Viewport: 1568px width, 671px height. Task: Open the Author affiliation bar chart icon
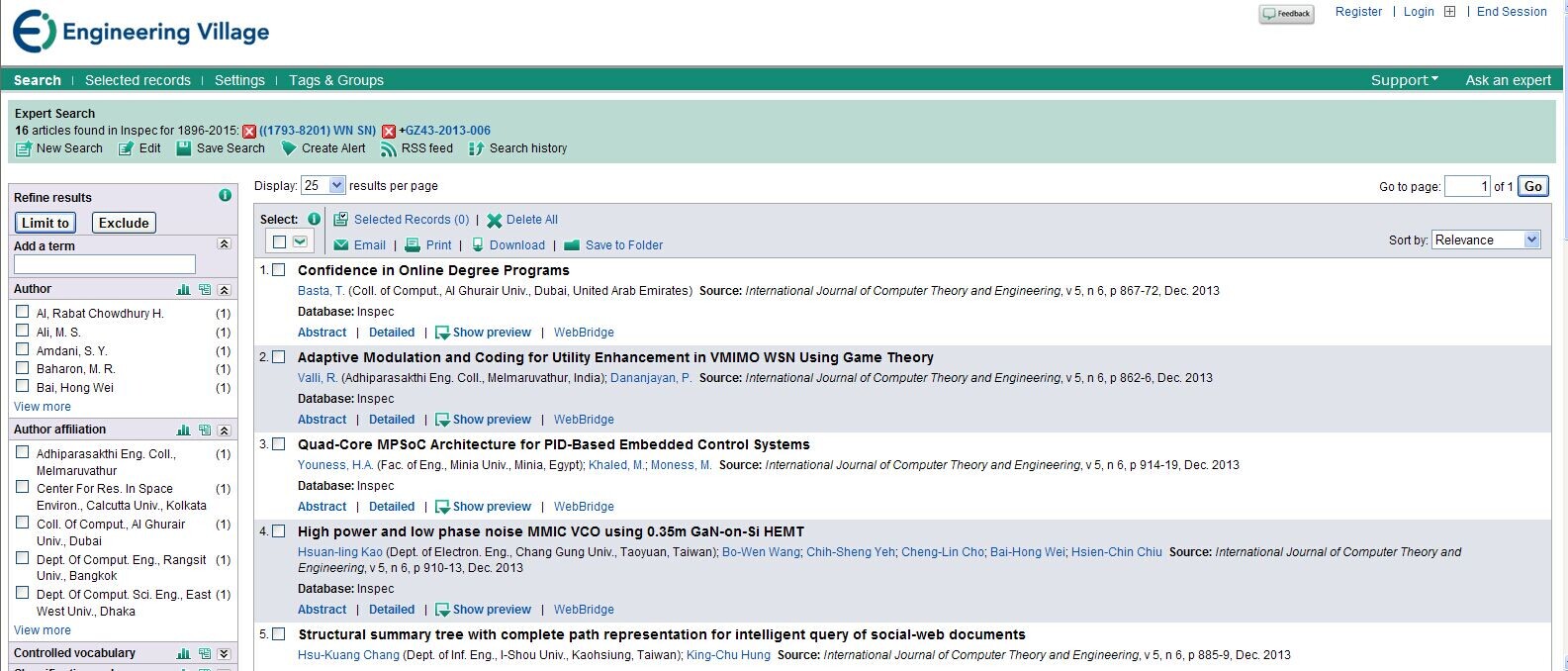tap(183, 431)
